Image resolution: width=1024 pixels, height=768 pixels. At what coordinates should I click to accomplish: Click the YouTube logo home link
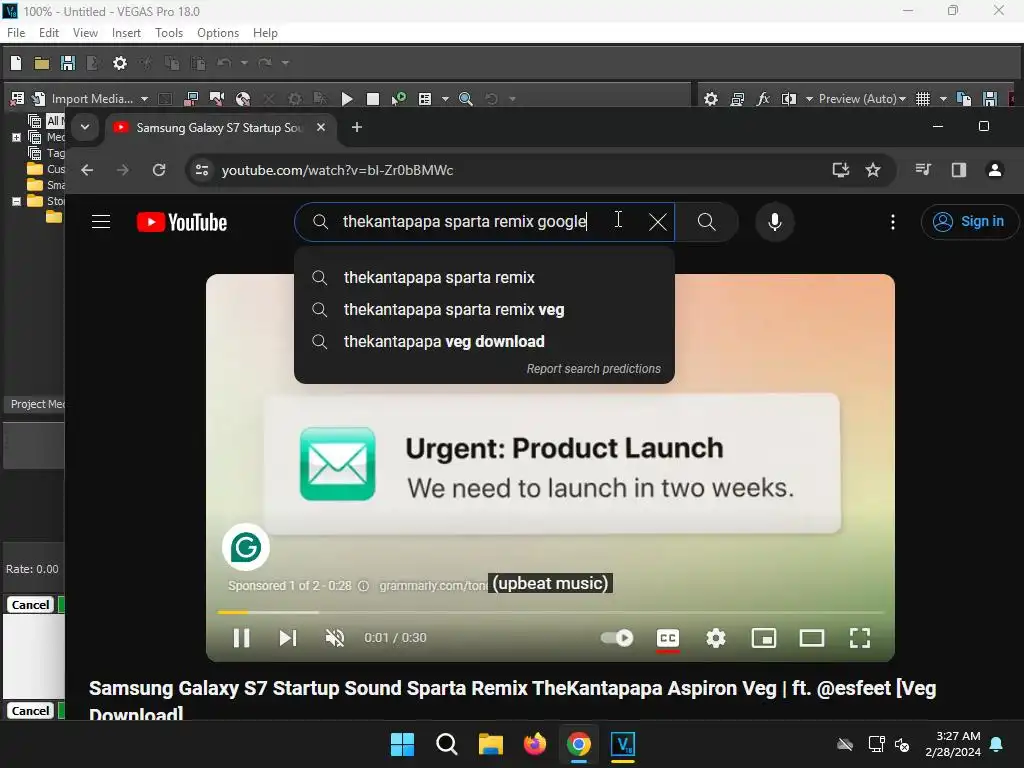click(x=182, y=222)
